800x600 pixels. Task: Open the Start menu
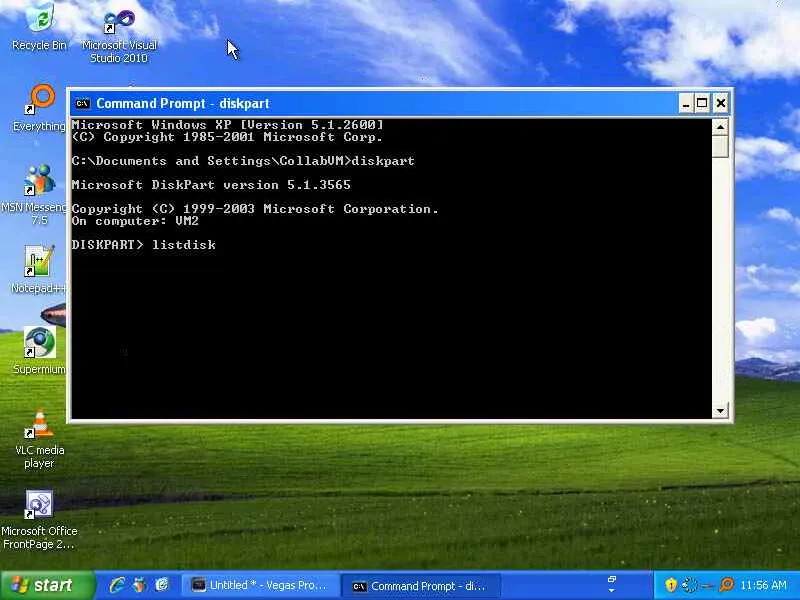click(47, 585)
